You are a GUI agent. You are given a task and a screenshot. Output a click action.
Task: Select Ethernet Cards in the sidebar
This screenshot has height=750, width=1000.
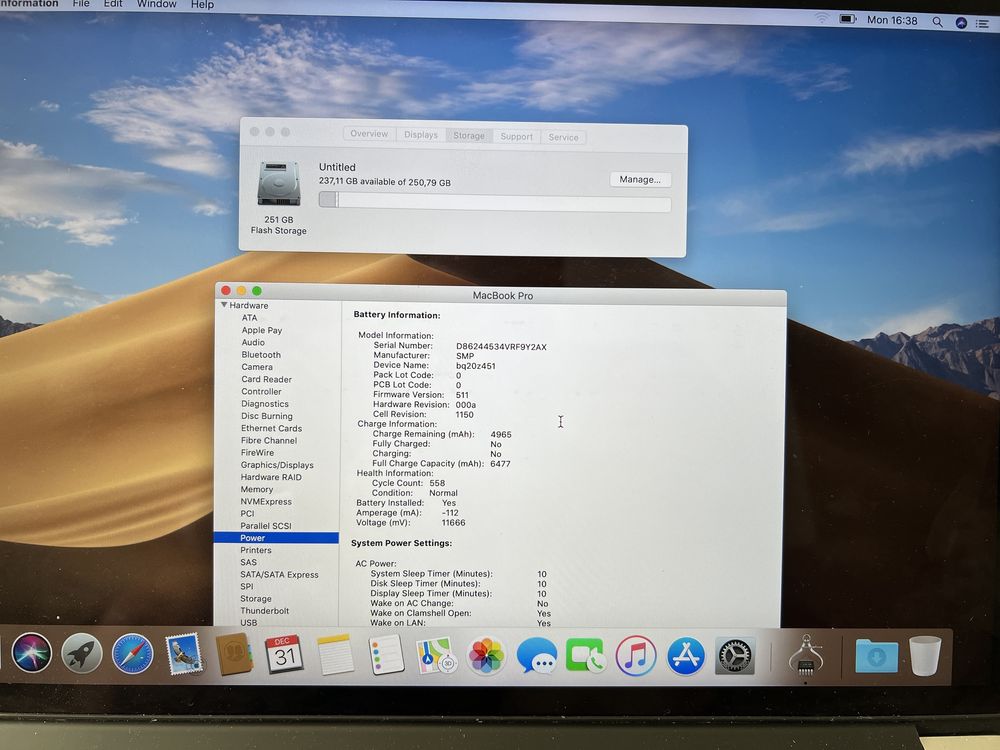coord(271,428)
